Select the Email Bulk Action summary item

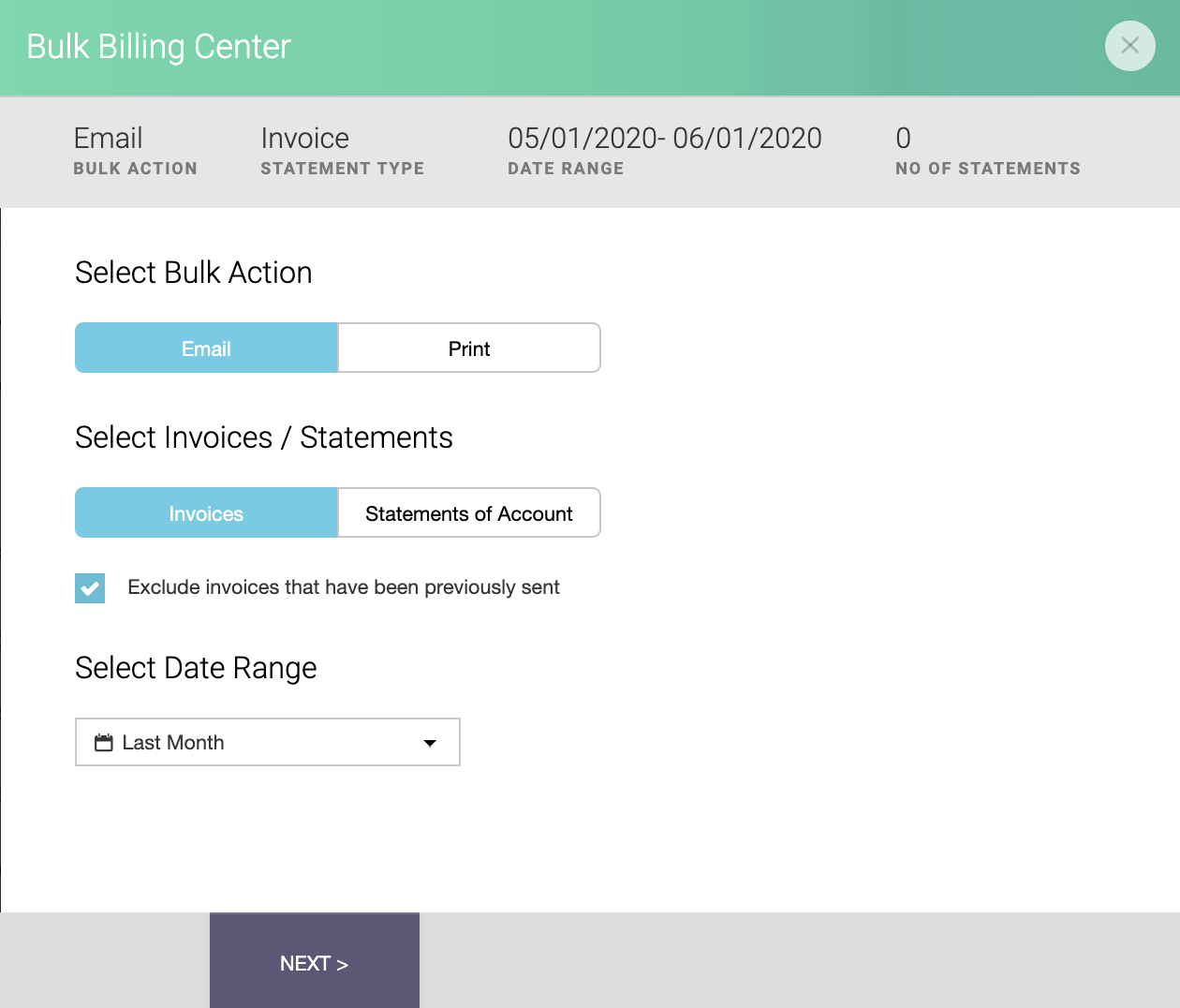click(134, 150)
